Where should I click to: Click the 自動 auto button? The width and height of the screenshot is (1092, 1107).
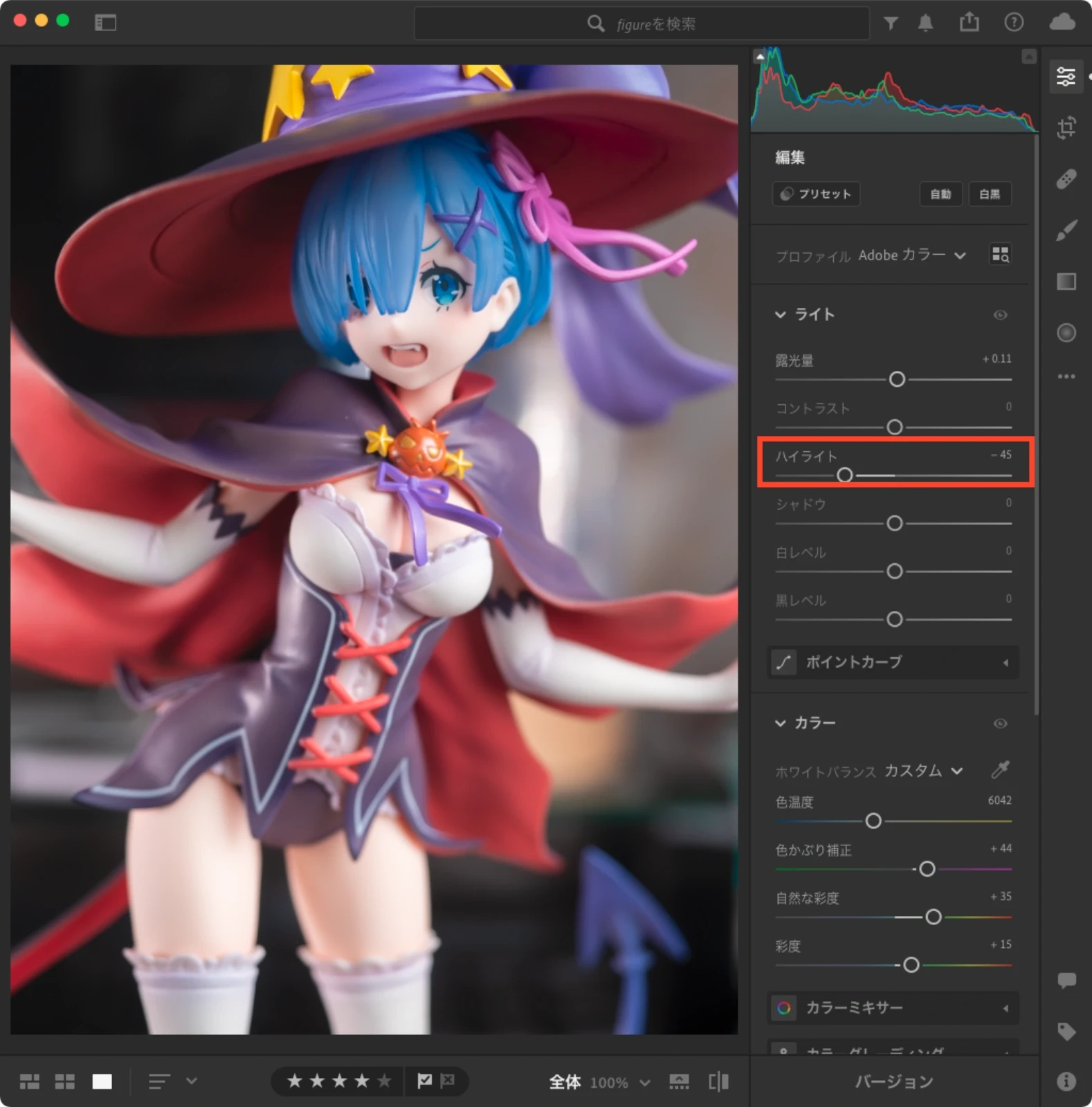tap(940, 194)
